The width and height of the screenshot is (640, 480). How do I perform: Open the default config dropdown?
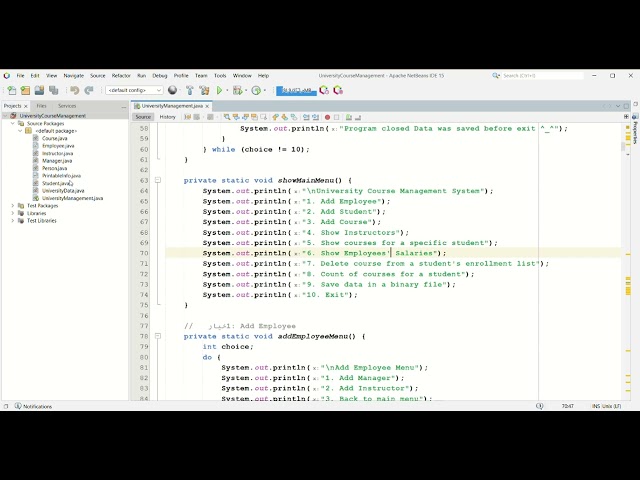point(134,90)
